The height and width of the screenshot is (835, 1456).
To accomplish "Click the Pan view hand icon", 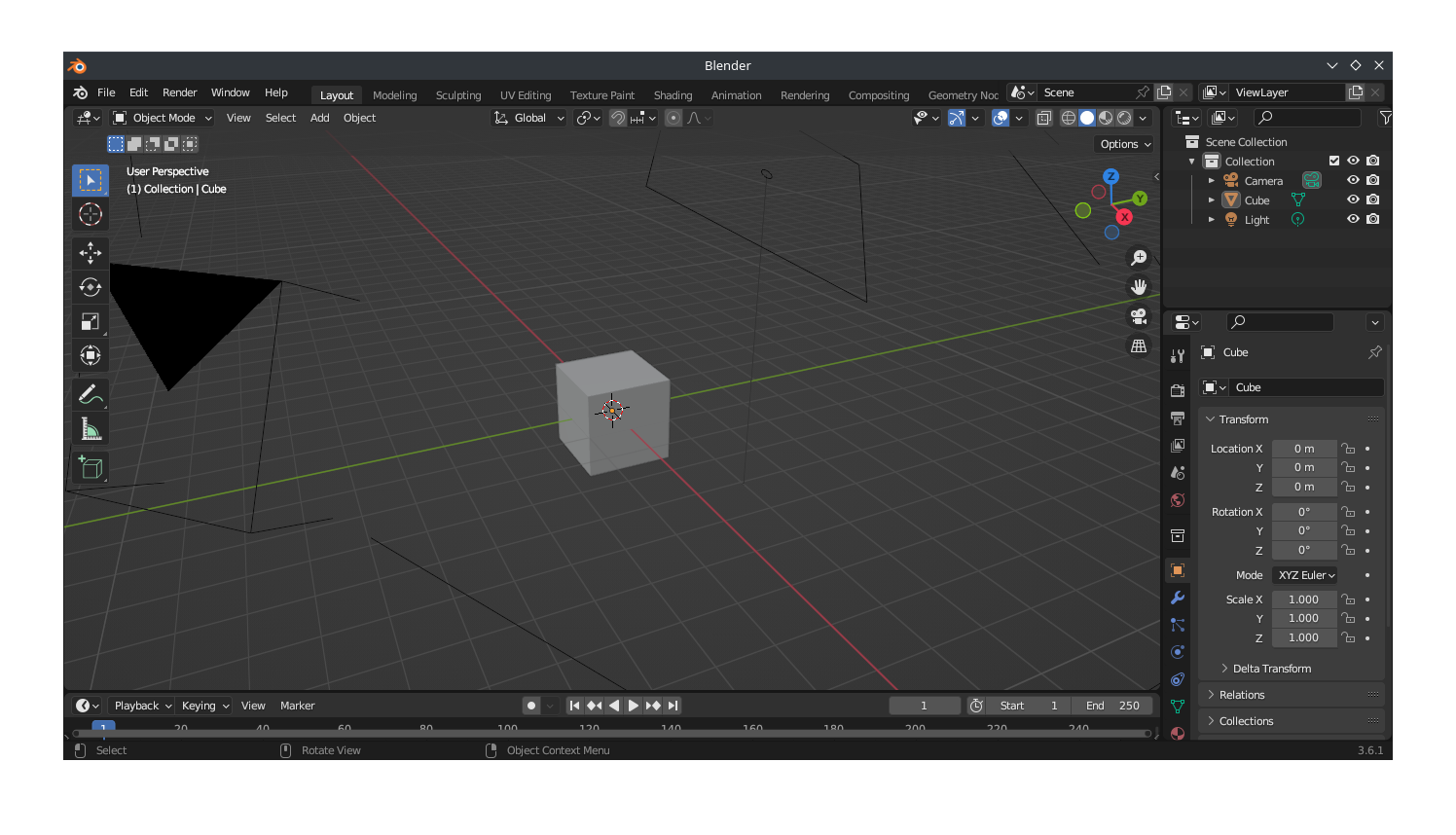I will point(1139,287).
